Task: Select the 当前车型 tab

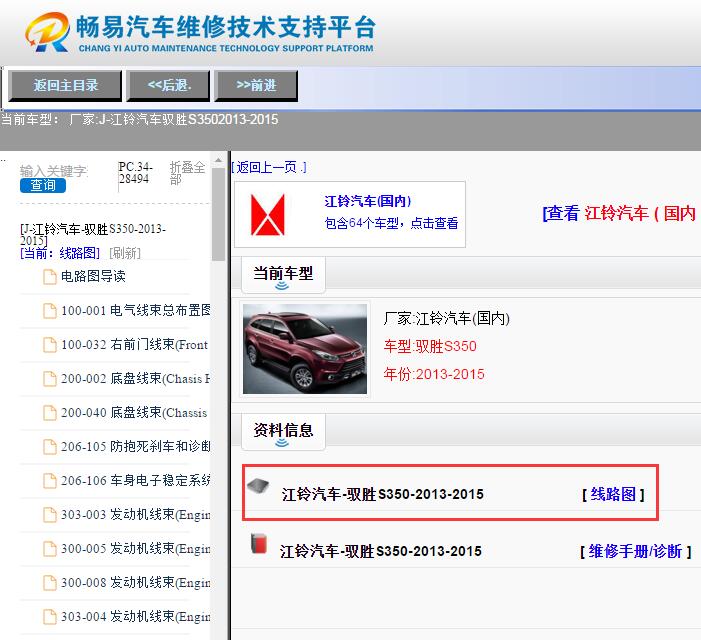Action: [x=283, y=274]
